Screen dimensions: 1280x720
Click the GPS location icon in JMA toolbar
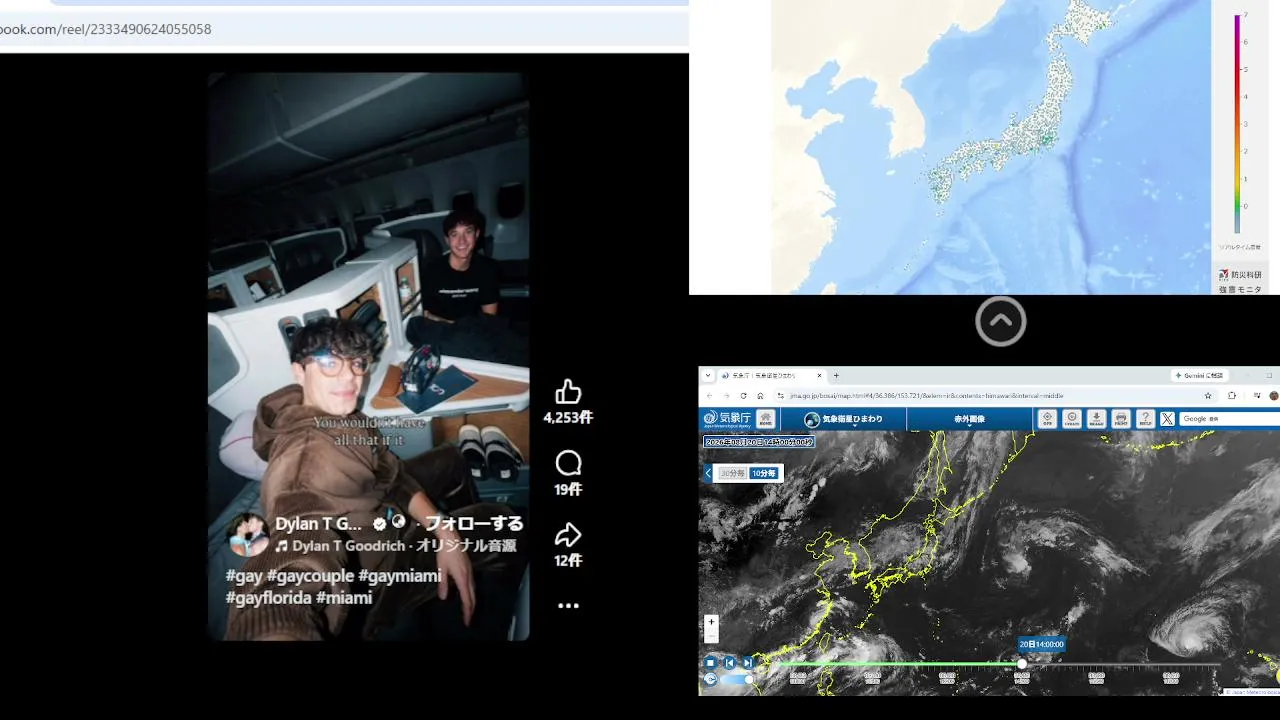[1047, 419]
